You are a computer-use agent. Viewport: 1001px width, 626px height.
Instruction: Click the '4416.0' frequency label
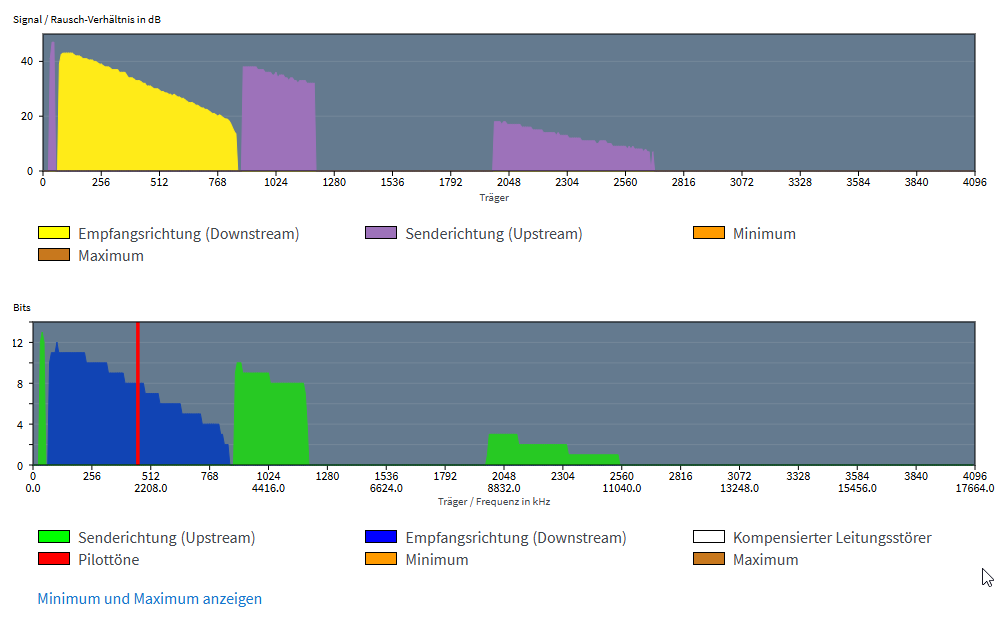[268, 488]
